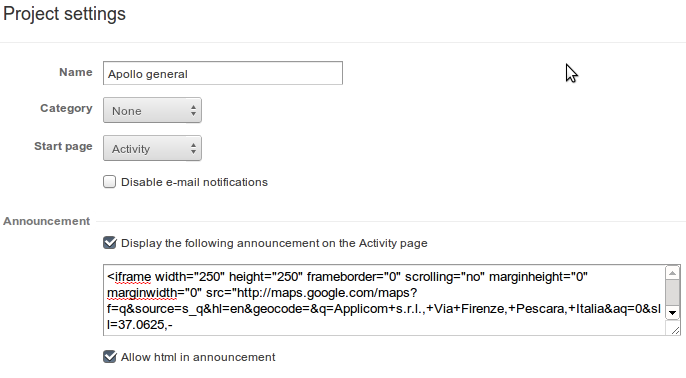Click the scroll-down arrow of announcement textarea
Viewport: 686px width, 378px height.
672,312
